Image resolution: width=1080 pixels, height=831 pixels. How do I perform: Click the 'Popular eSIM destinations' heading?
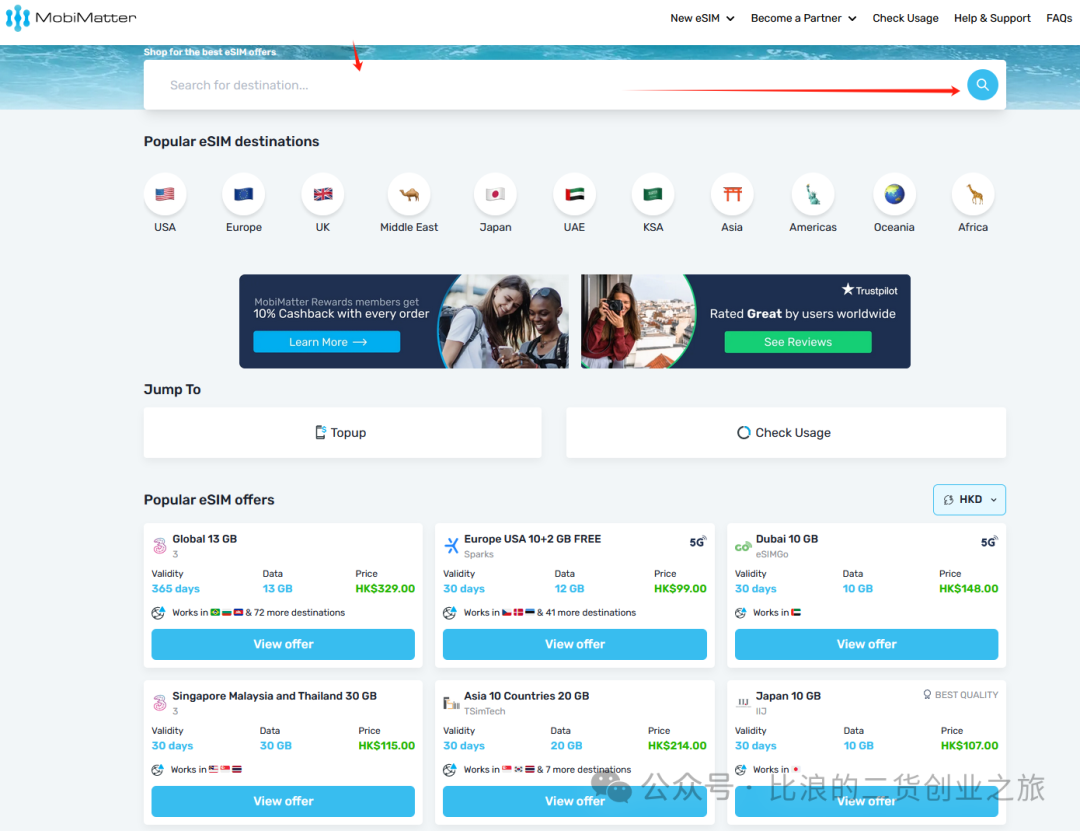[231, 141]
